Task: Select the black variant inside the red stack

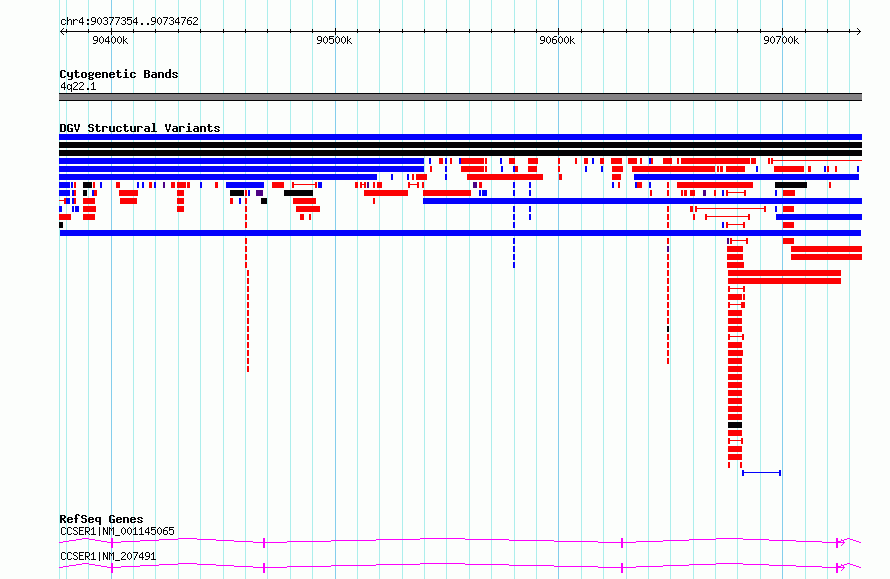Action: click(735, 425)
